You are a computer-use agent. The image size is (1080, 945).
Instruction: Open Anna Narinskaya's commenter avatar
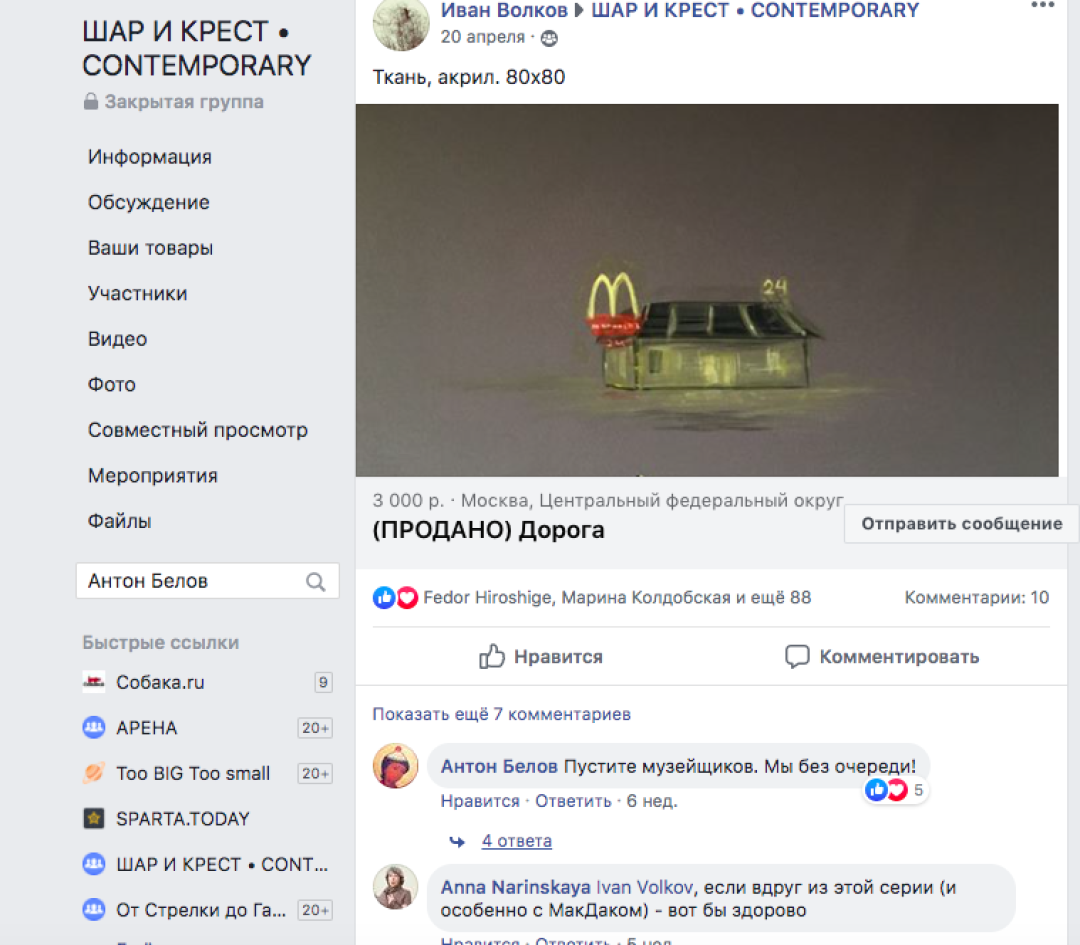tap(395, 887)
